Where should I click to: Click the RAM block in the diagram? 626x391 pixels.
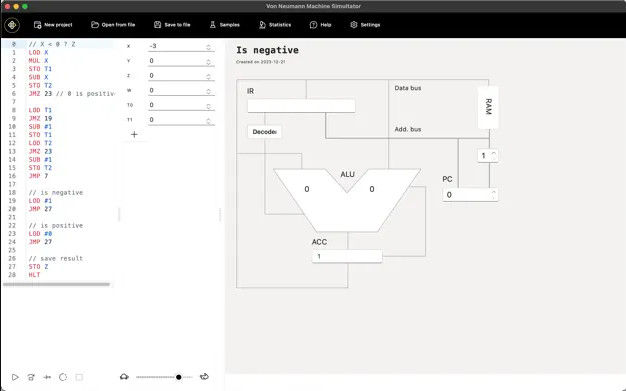click(x=488, y=107)
